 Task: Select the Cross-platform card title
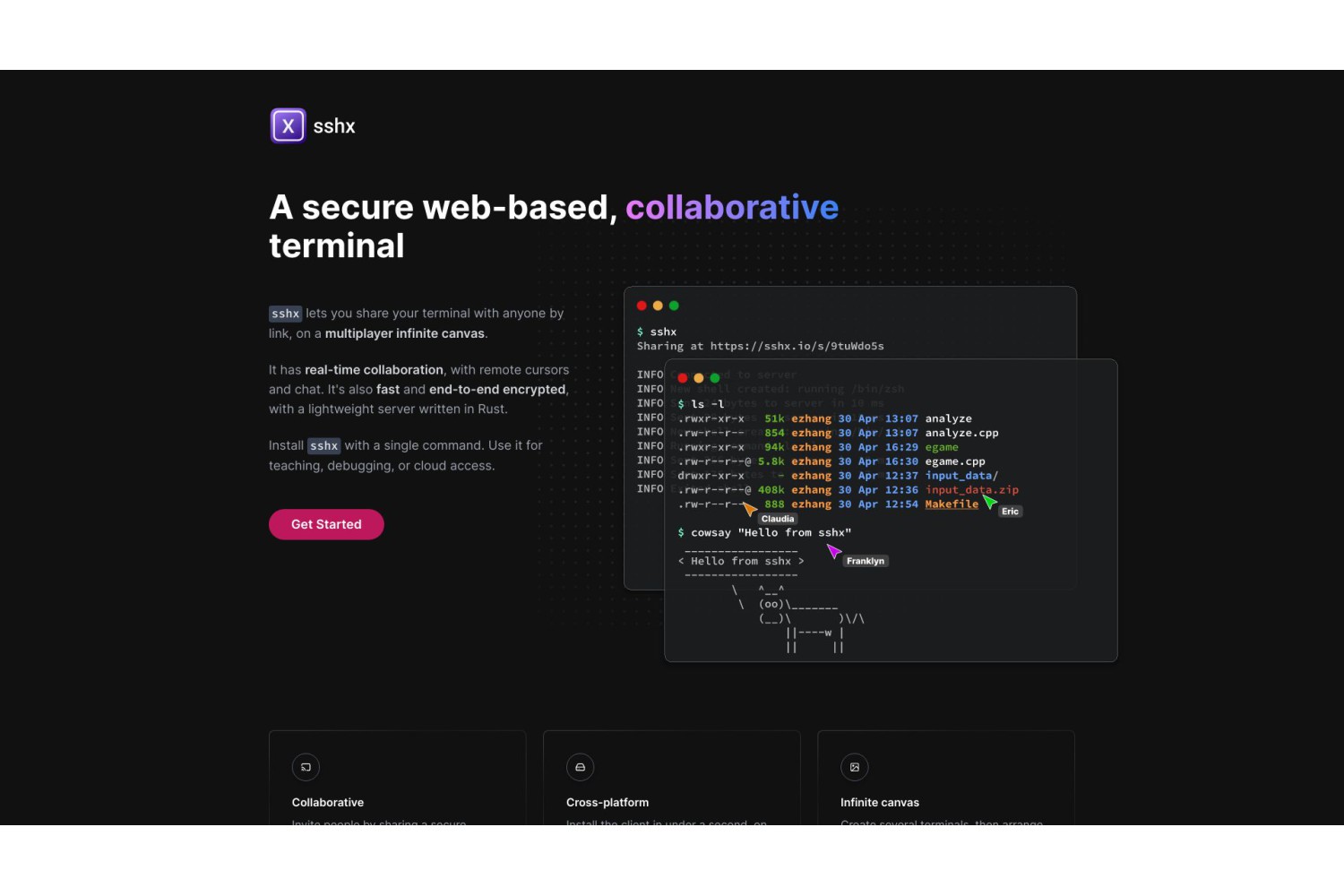coord(607,802)
